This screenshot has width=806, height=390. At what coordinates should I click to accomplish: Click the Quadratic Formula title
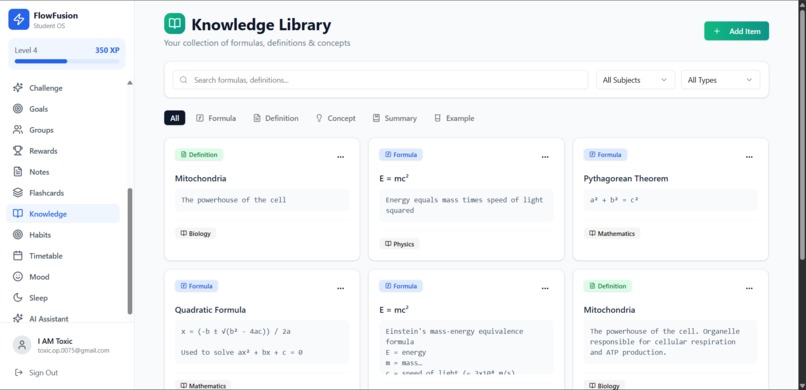point(210,310)
